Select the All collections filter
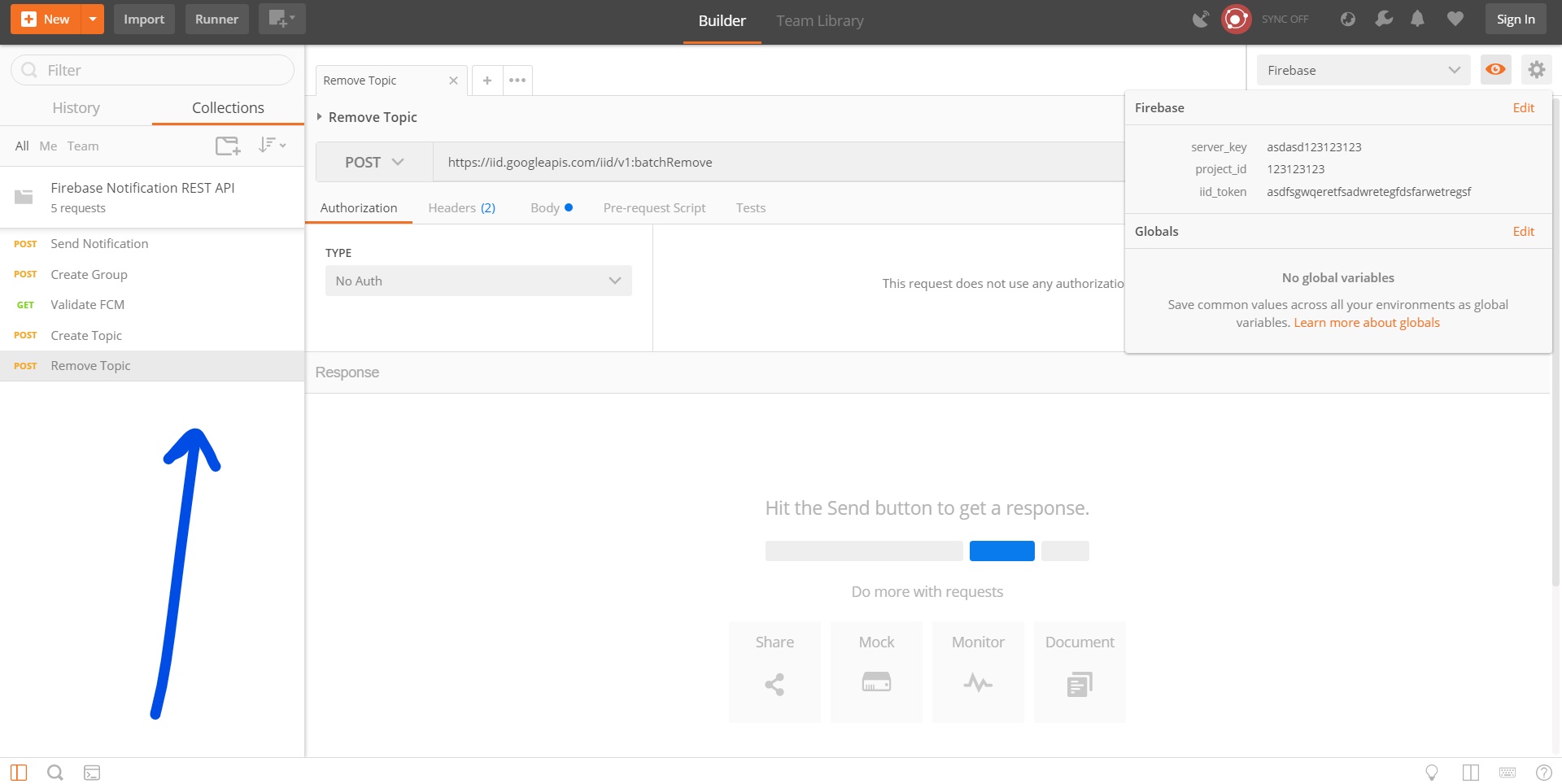This screenshot has height=784, width=1562. pos(22,146)
